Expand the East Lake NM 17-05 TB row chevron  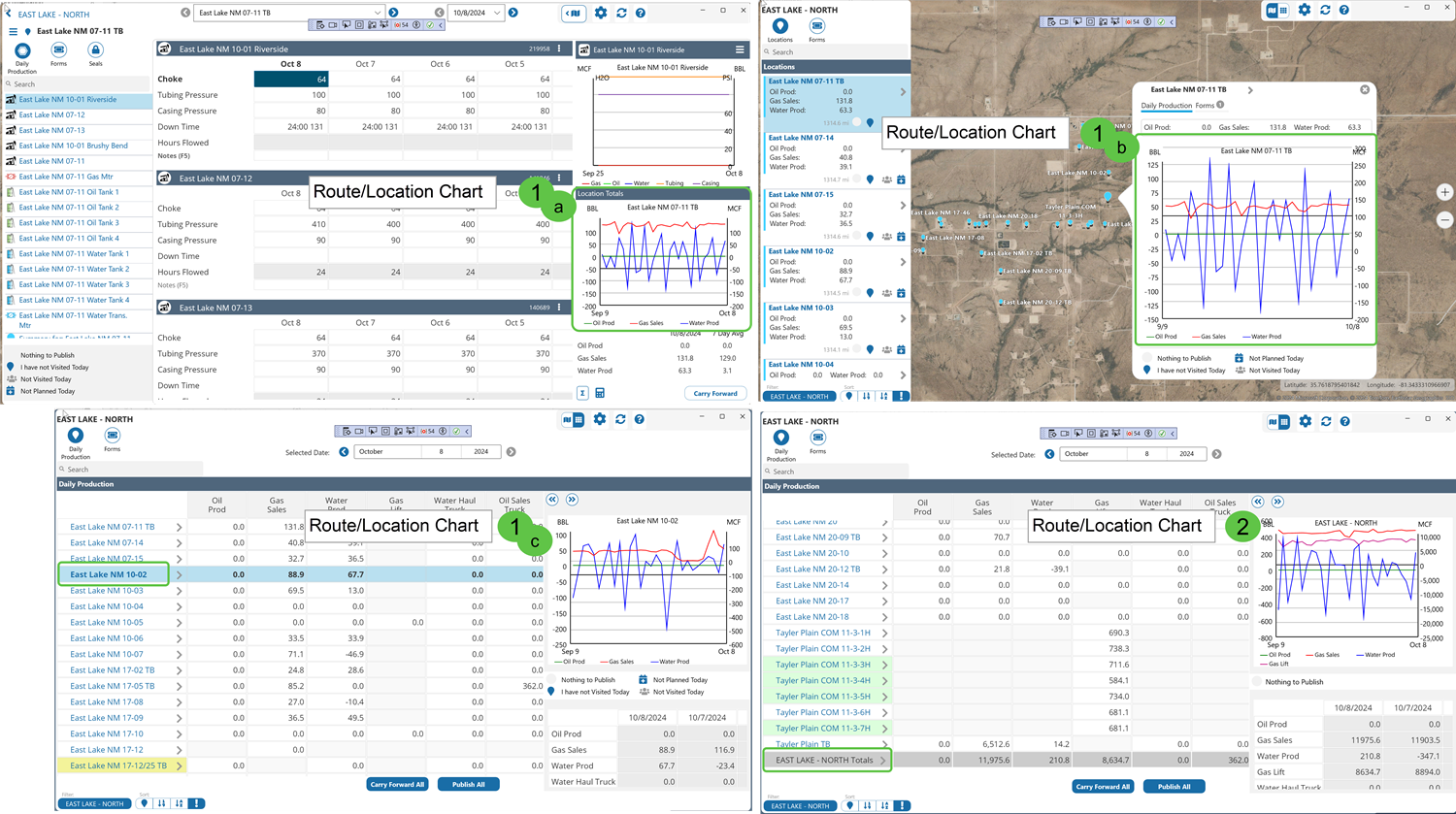coord(179,686)
